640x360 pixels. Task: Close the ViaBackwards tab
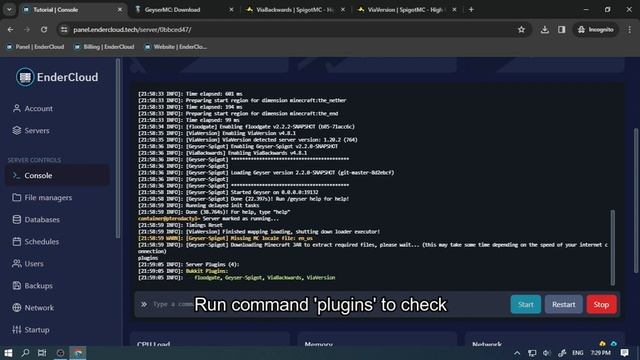click(342, 9)
